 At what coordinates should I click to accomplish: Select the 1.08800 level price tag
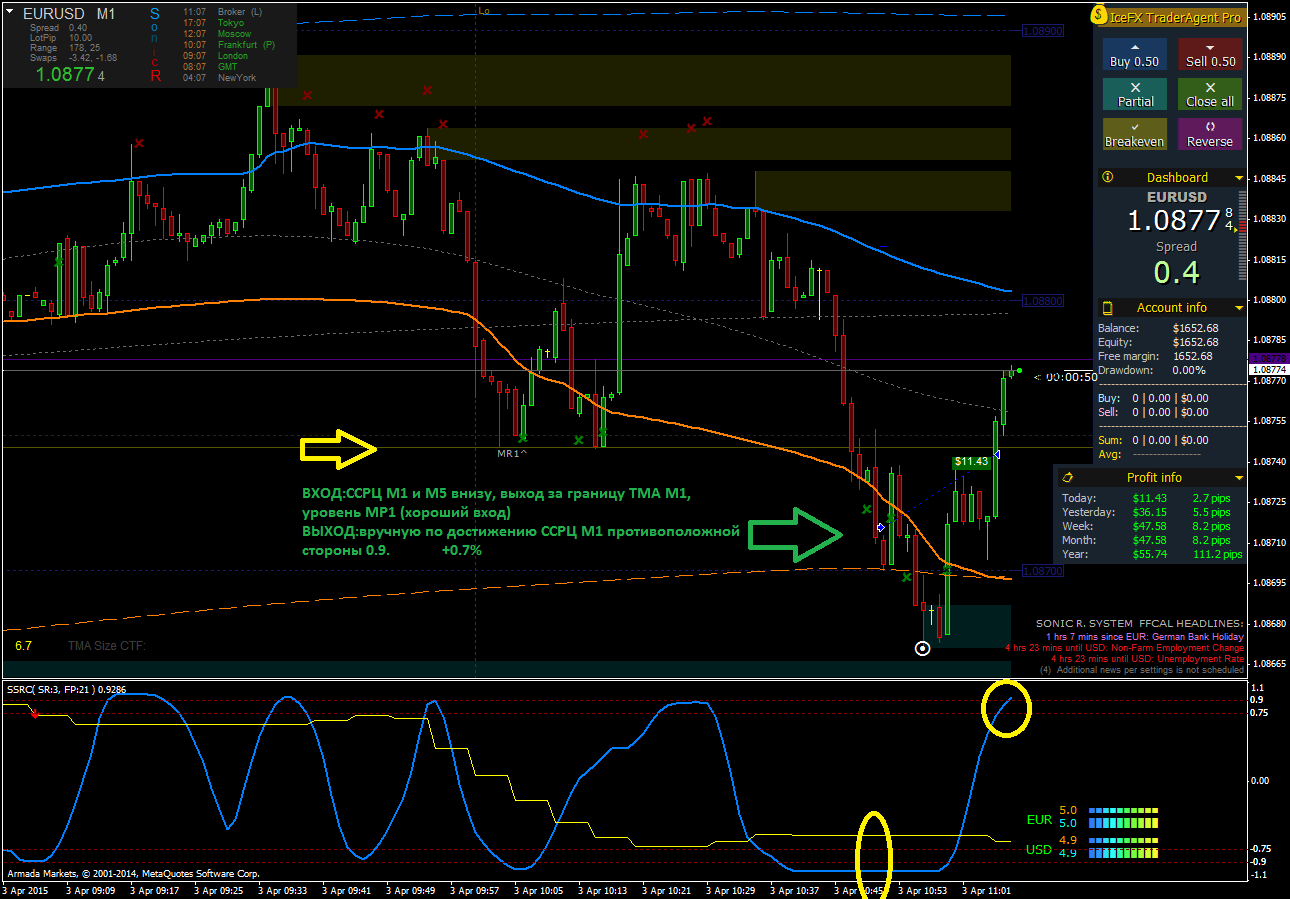point(1043,300)
